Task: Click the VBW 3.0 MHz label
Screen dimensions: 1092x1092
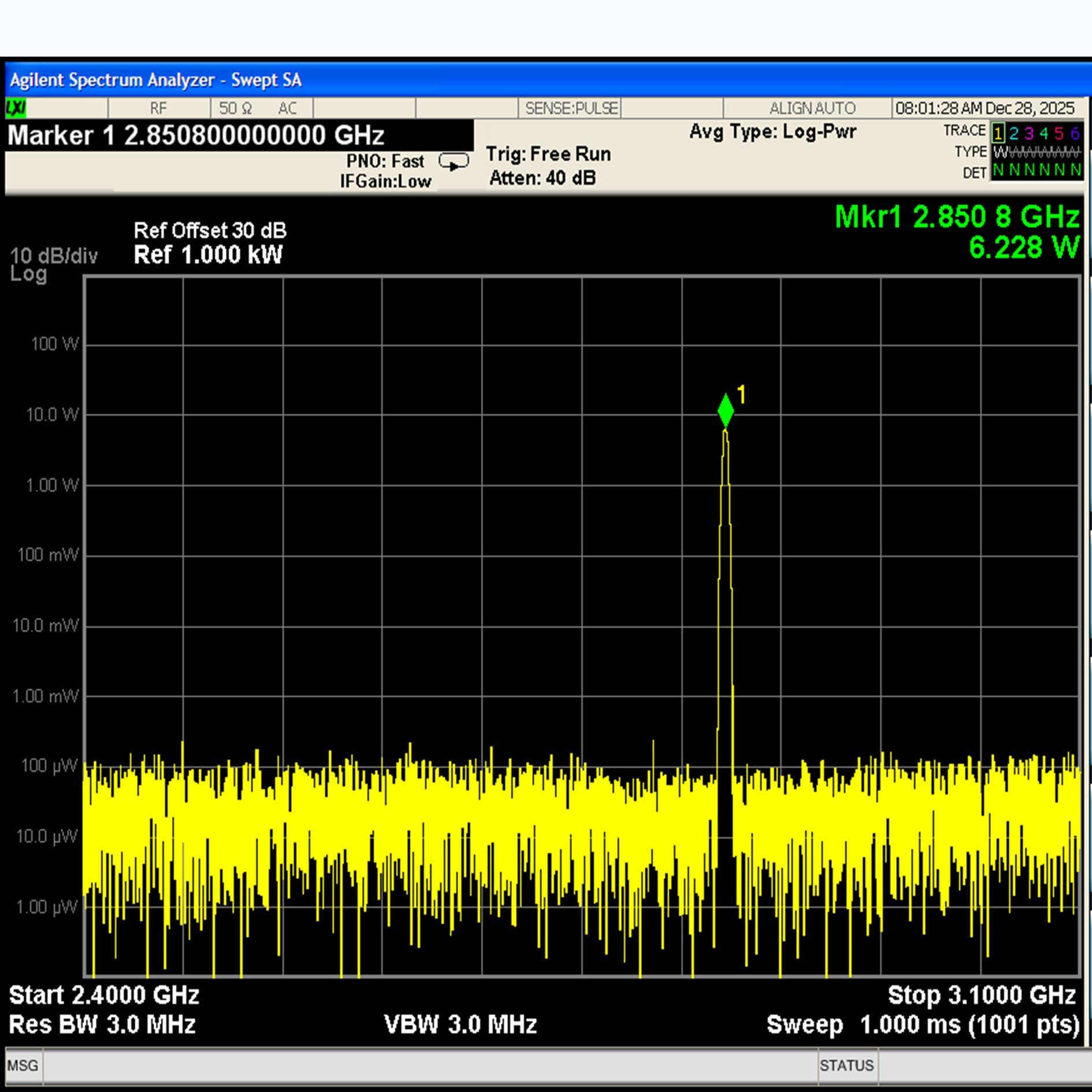Action: pos(460,1024)
